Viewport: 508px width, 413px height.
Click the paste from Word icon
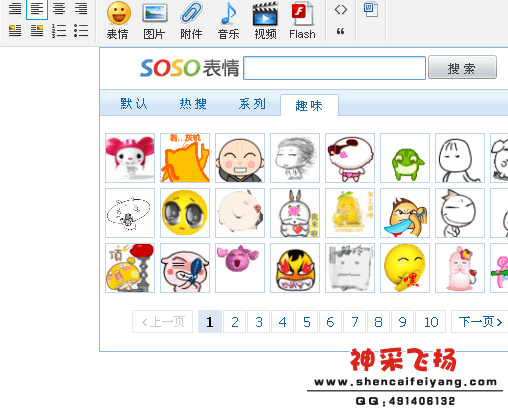click(x=371, y=10)
